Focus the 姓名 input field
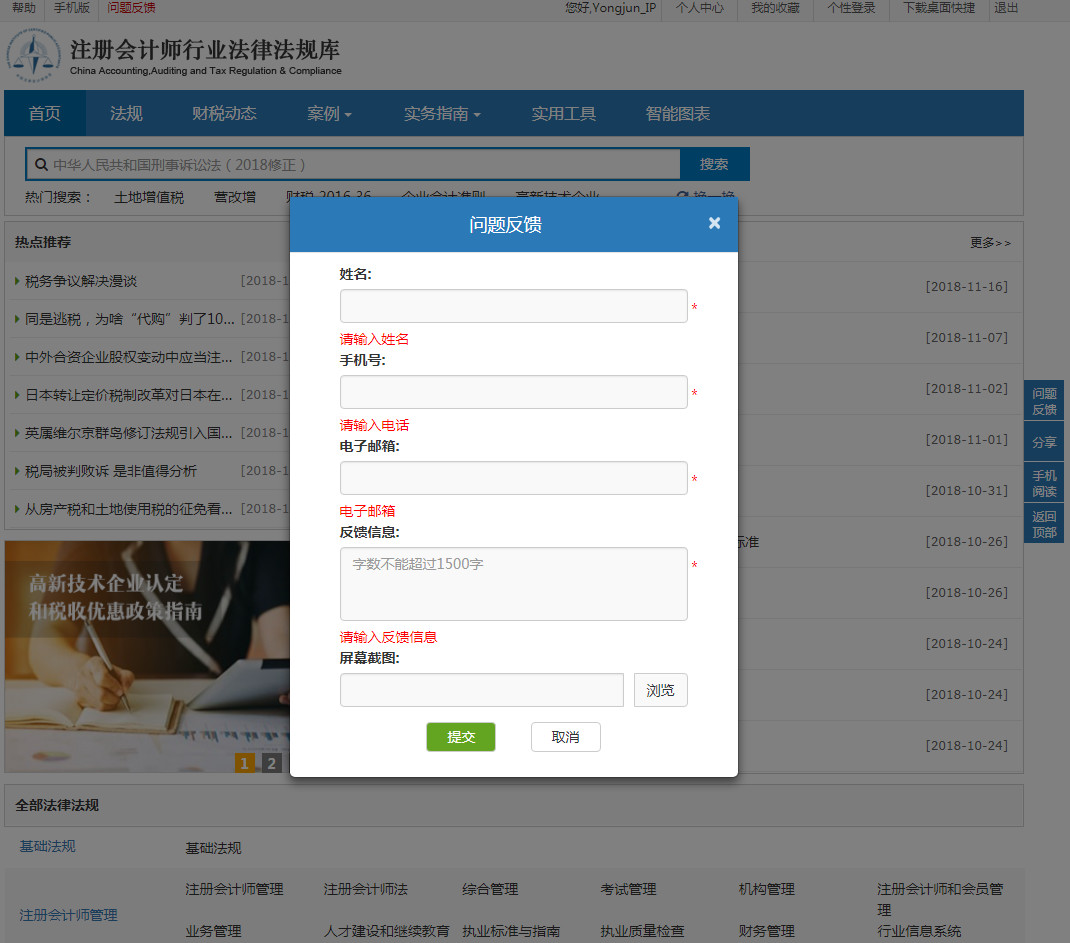The height and width of the screenshot is (943, 1070). 513,306
